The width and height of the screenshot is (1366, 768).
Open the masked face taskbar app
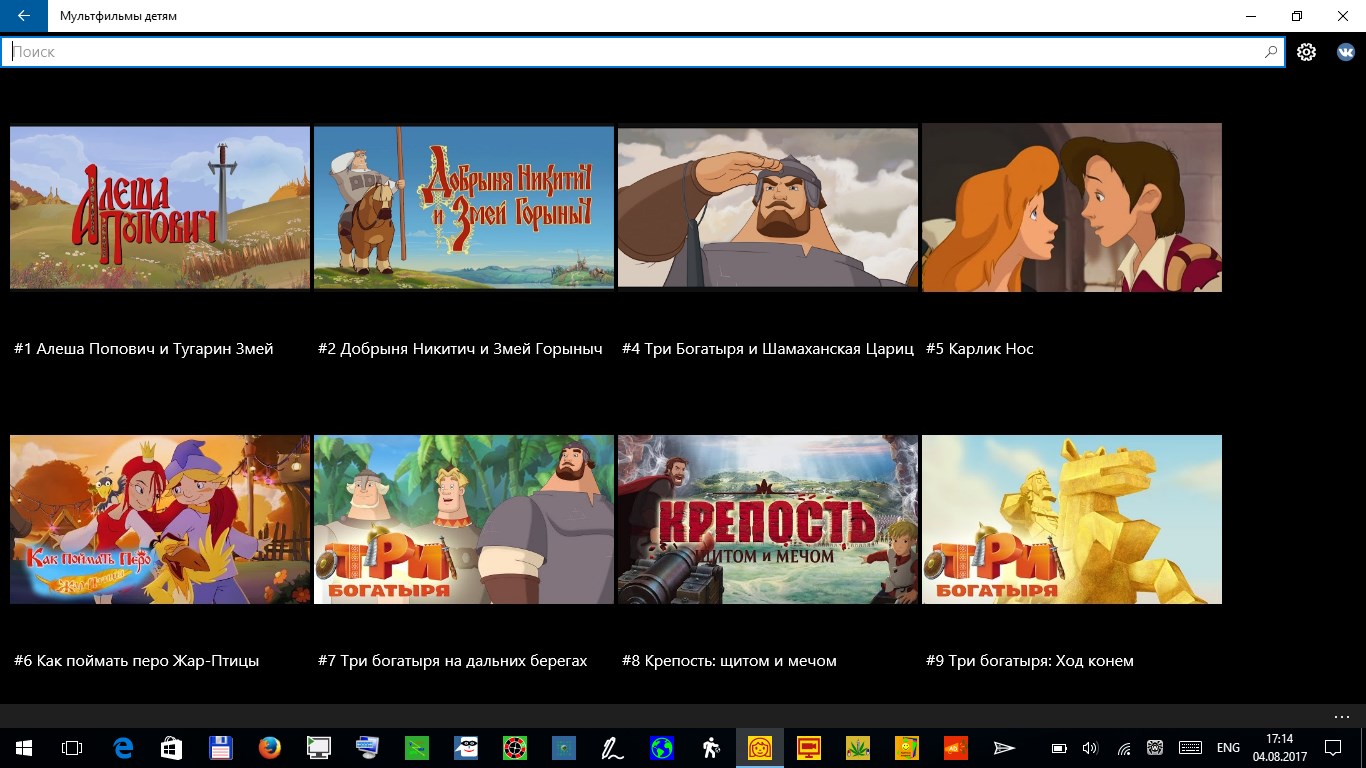(x=466, y=748)
